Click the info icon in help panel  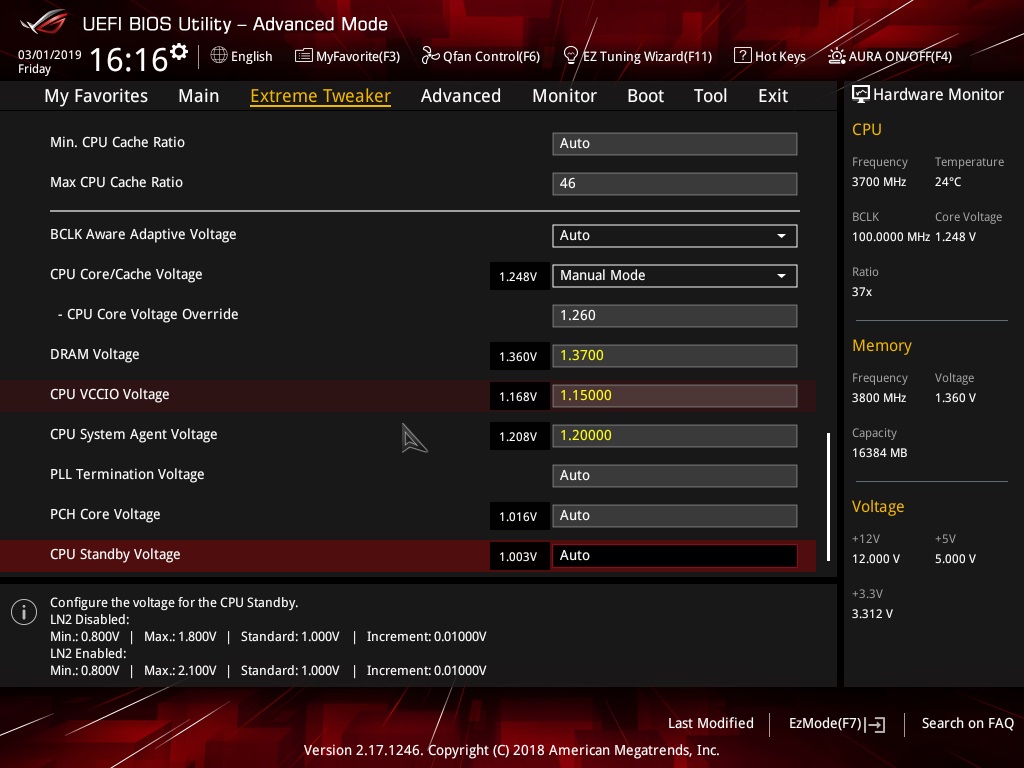coord(24,612)
